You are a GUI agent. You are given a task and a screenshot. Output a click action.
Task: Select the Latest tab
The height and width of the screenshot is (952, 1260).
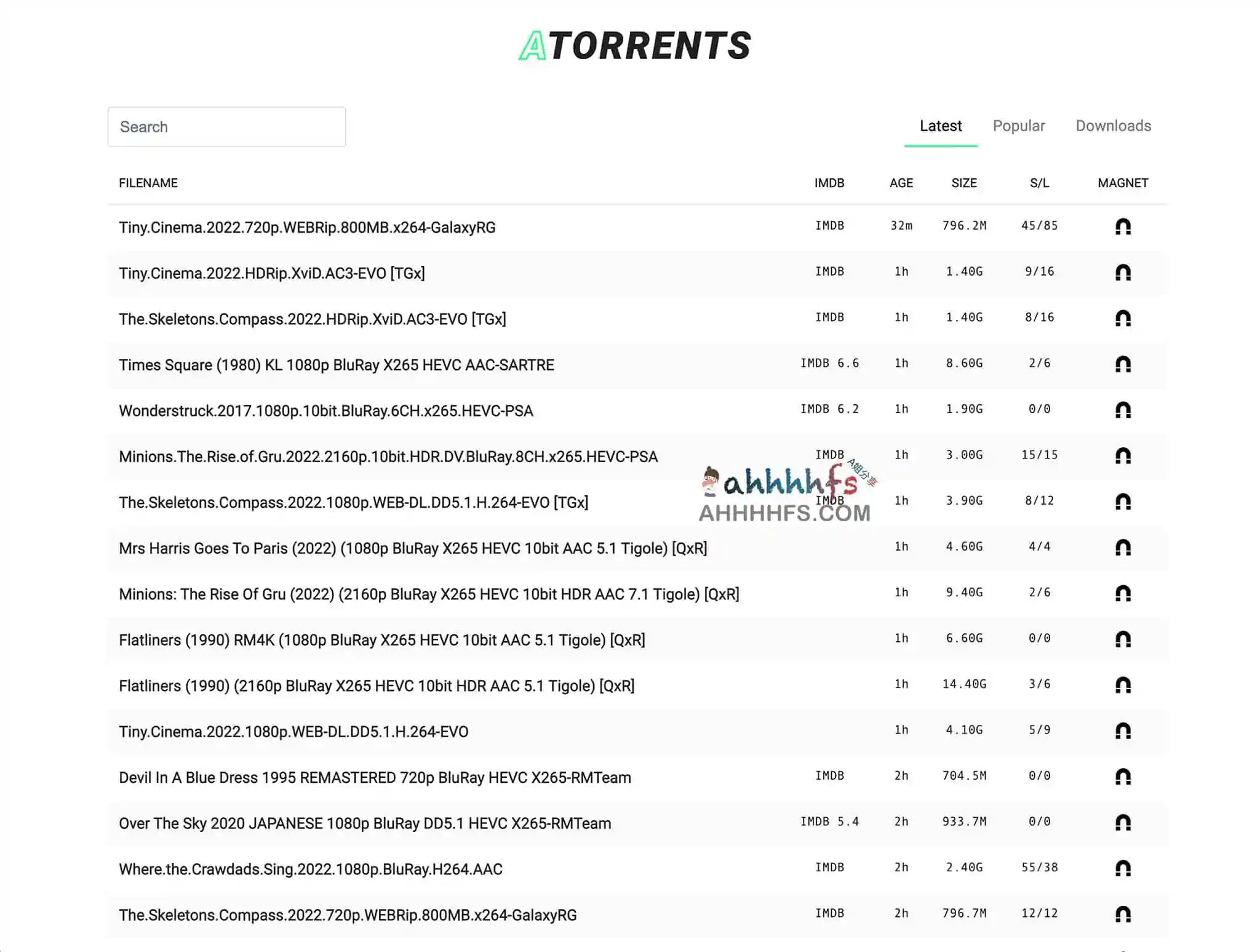pos(940,126)
